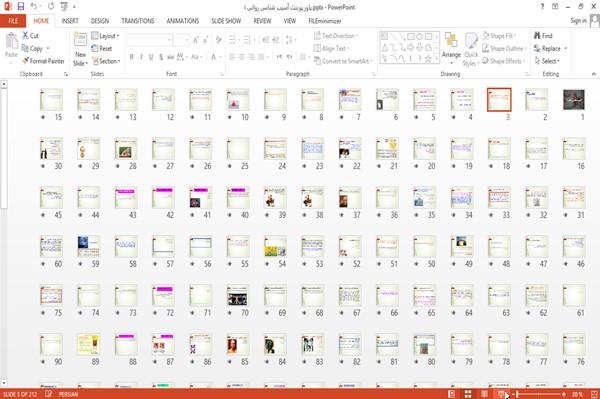The height and width of the screenshot is (399, 600).
Task: Switch to Slide Sorter view icon in status bar
Action: pyautogui.click(x=468, y=394)
